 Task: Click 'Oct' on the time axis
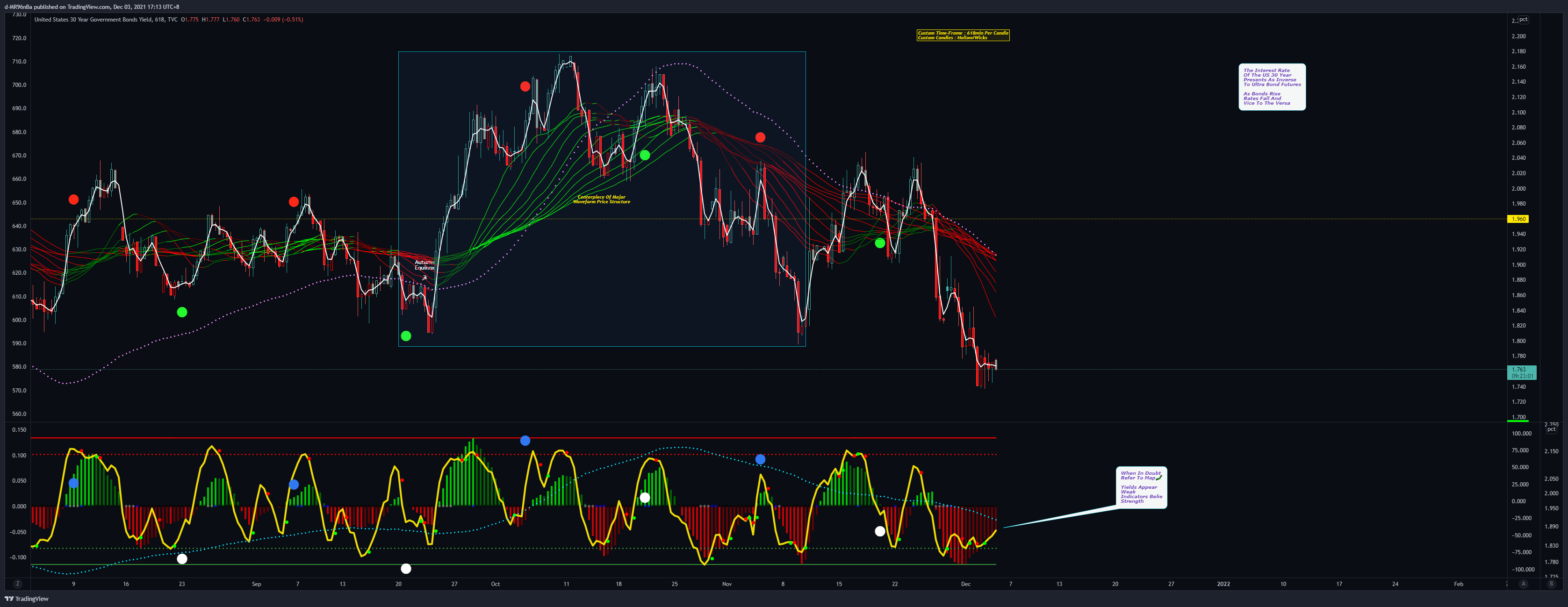(x=496, y=584)
